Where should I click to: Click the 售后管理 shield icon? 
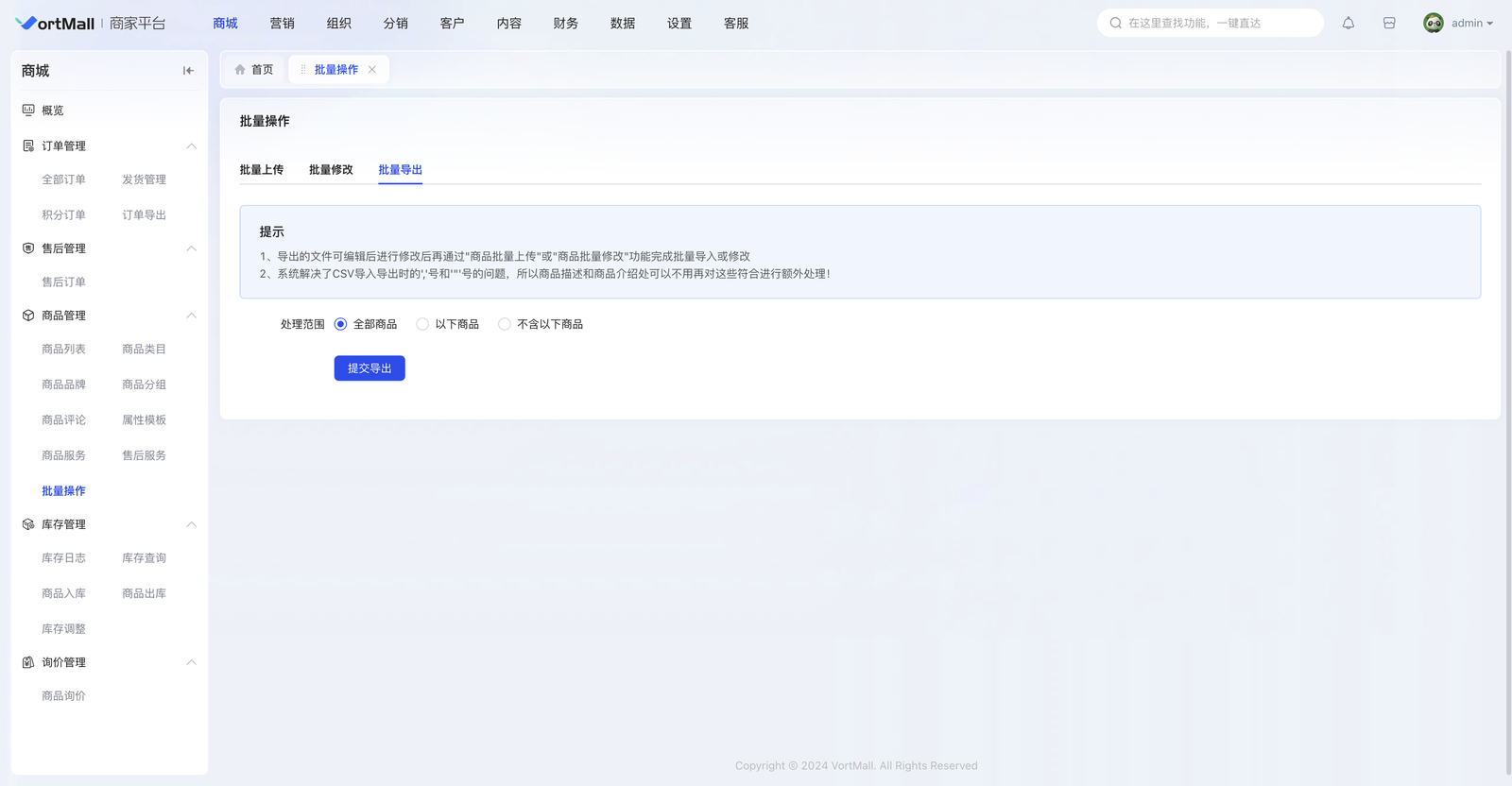[x=28, y=248]
